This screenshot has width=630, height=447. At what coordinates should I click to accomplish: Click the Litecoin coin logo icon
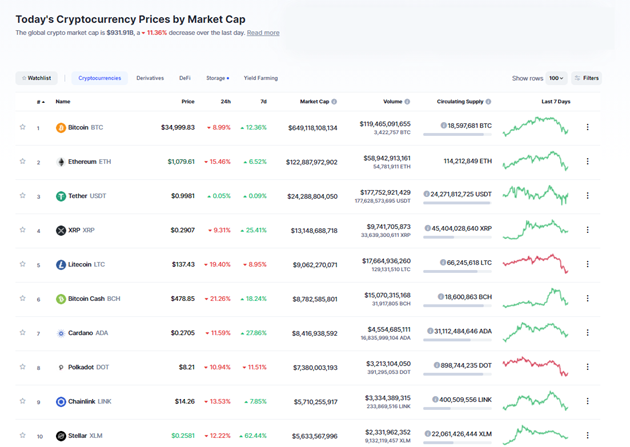(61, 265)
